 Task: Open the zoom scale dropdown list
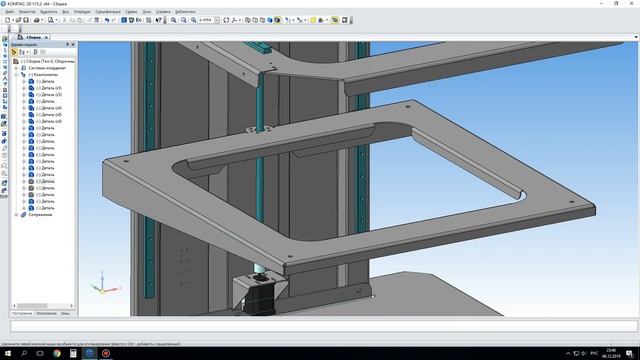pyautogui.click(x=217, y=20)
